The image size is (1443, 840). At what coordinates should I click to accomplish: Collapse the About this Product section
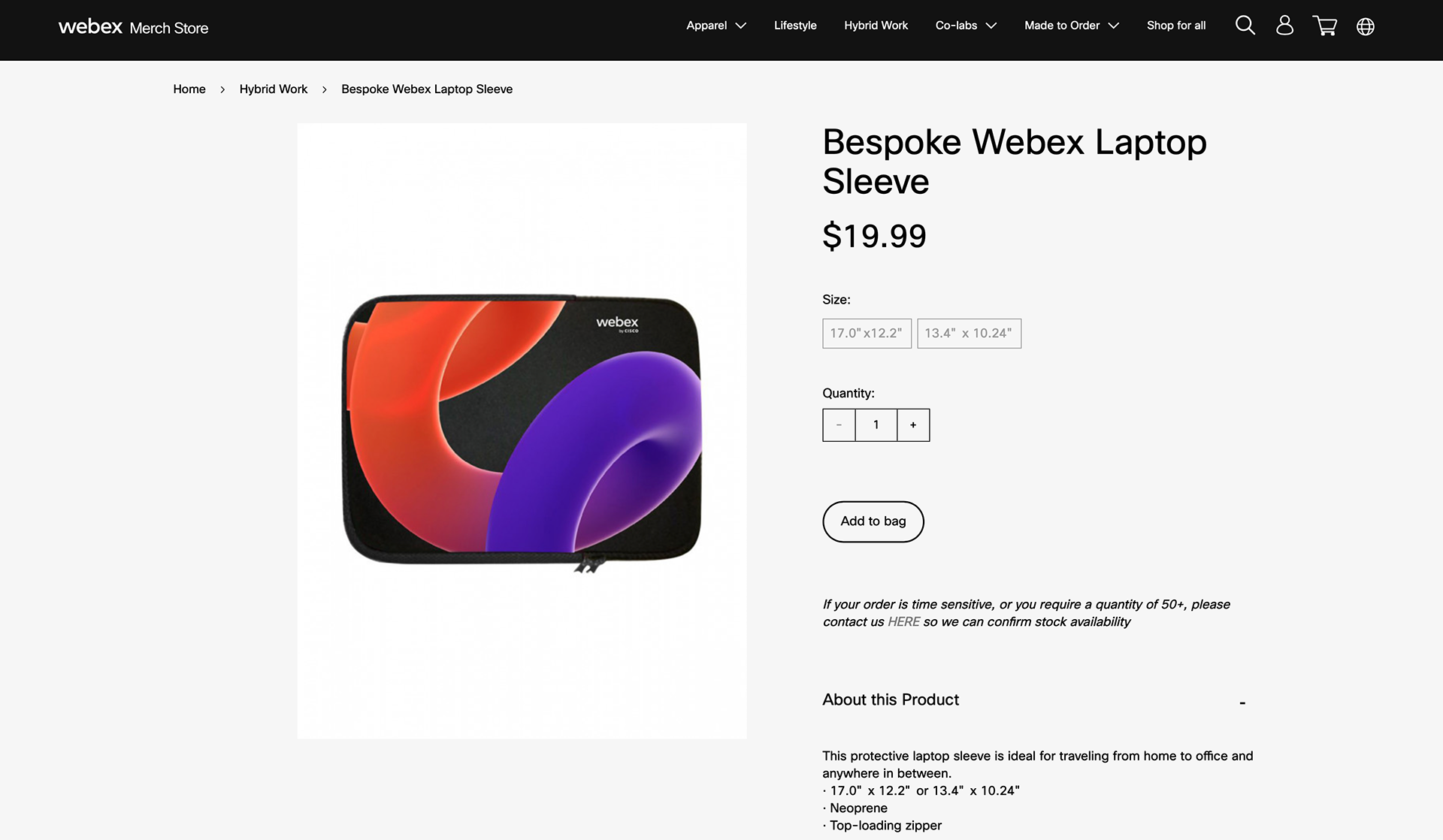point(1242,703)
